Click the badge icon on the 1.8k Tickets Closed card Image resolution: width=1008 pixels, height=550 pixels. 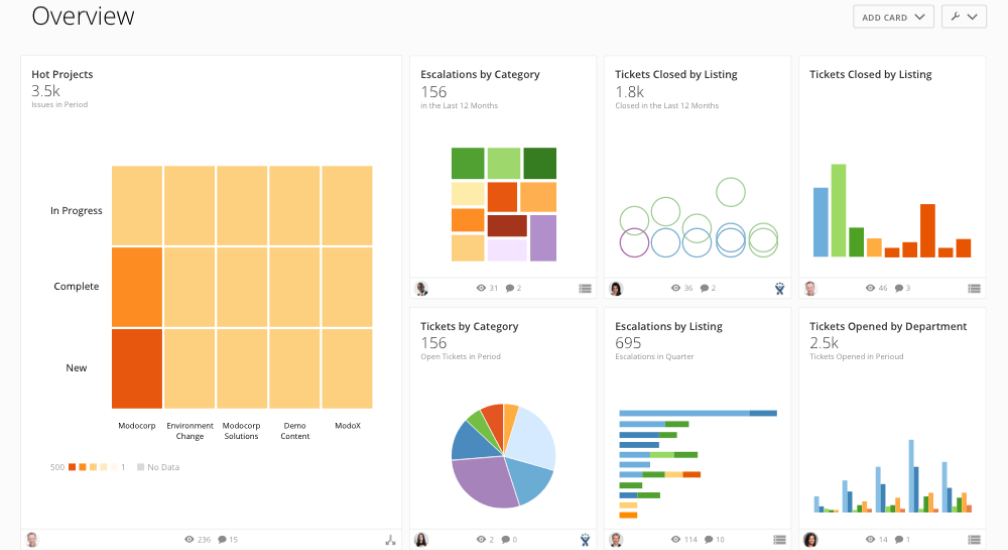(x=779, y=288)
